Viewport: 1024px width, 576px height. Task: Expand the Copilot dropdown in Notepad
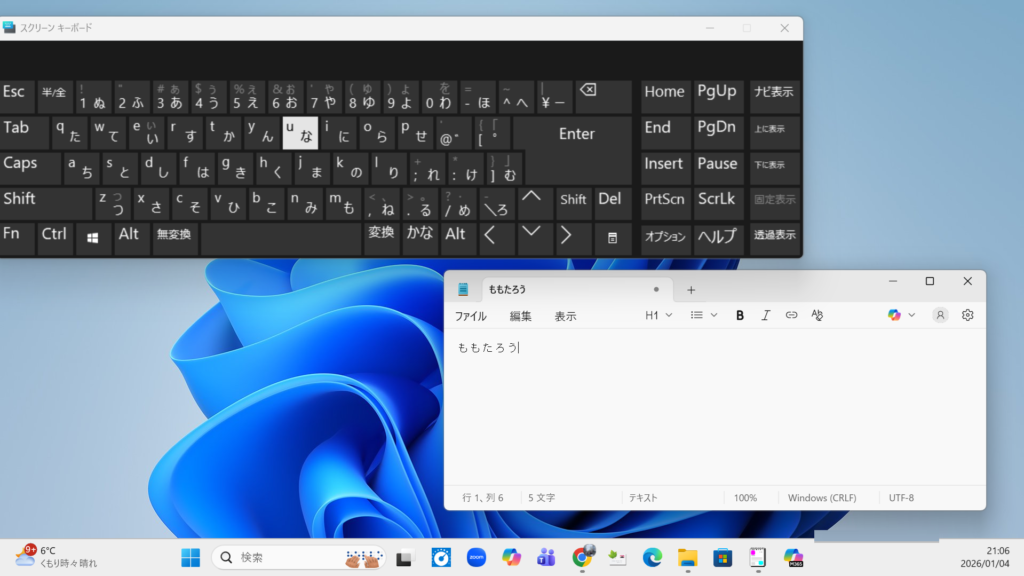click(900, 315)
